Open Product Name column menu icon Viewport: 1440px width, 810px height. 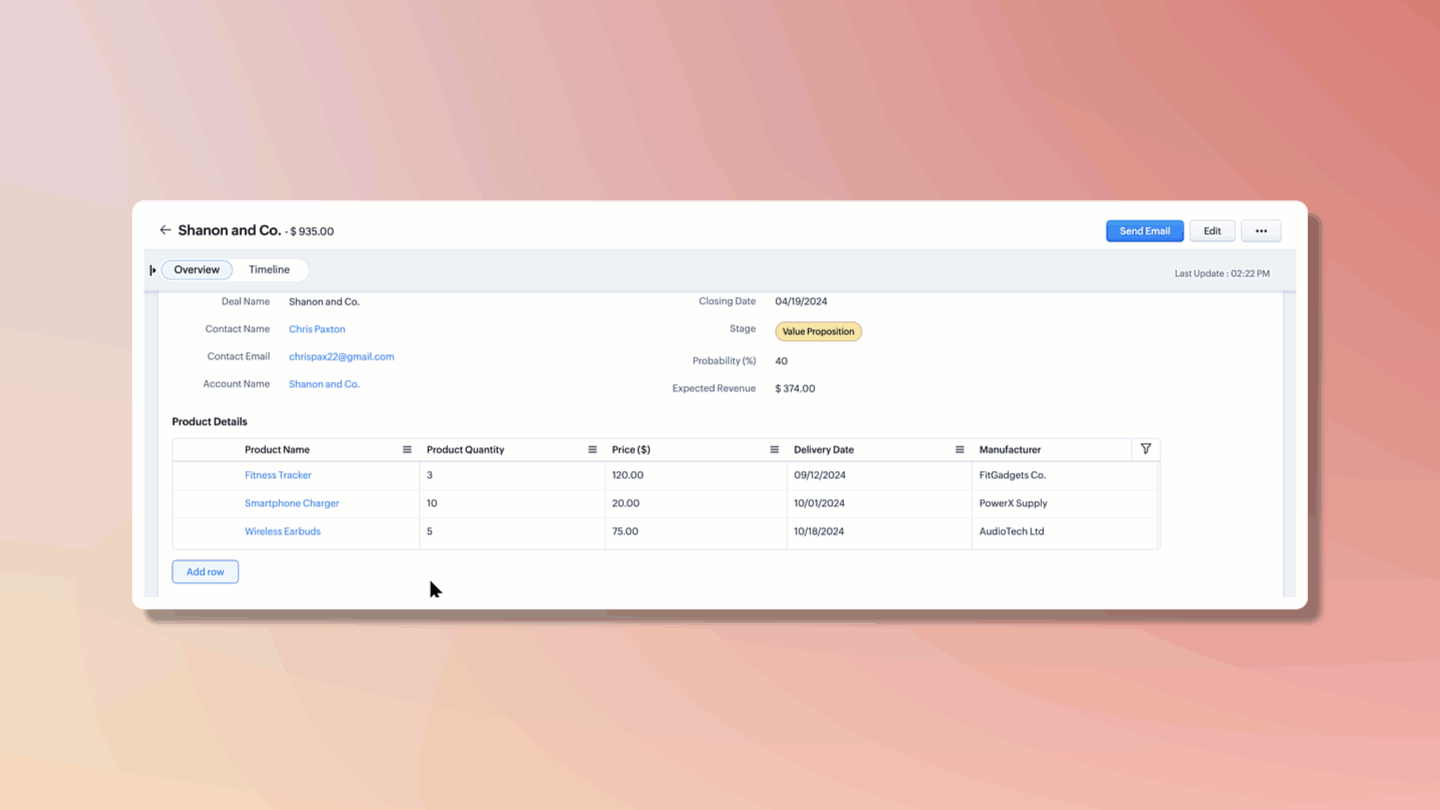click(x=407, y=450)
